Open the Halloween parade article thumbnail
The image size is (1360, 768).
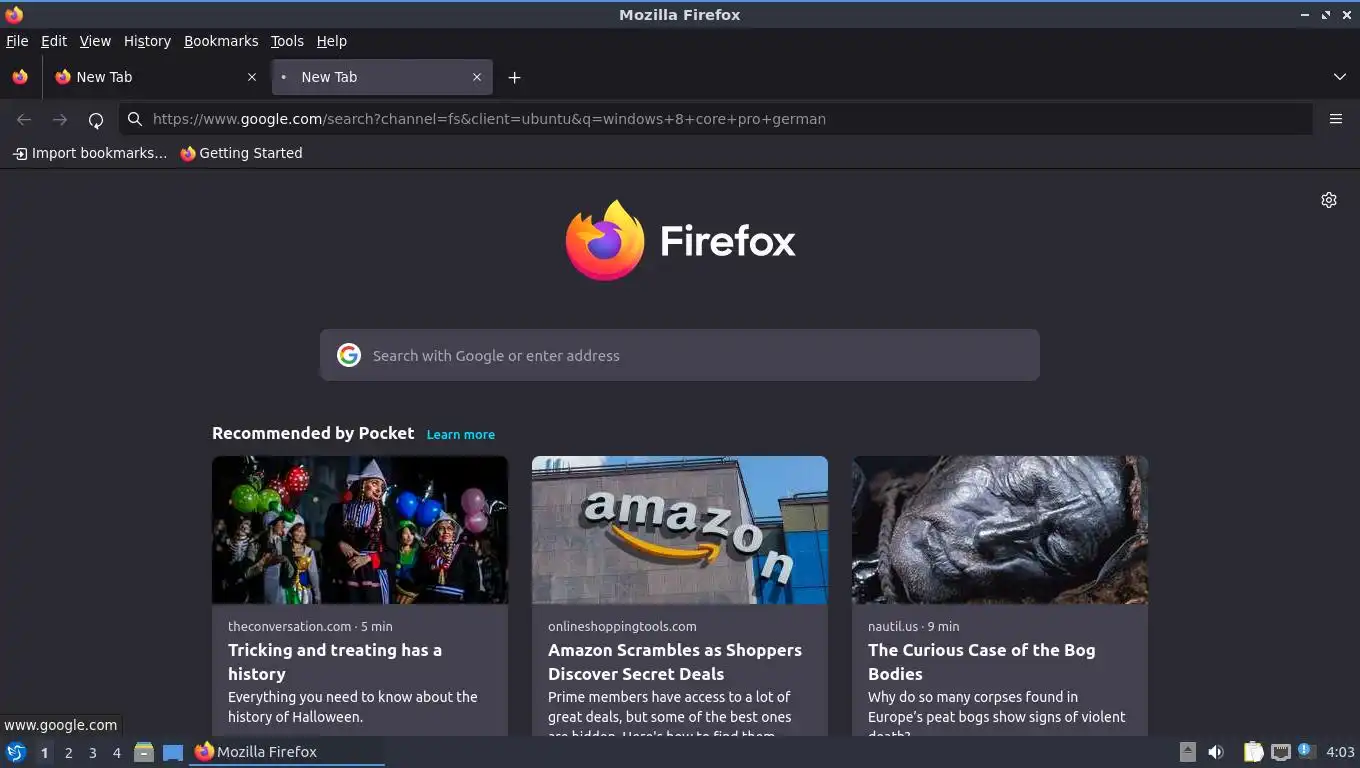(360, 530)
